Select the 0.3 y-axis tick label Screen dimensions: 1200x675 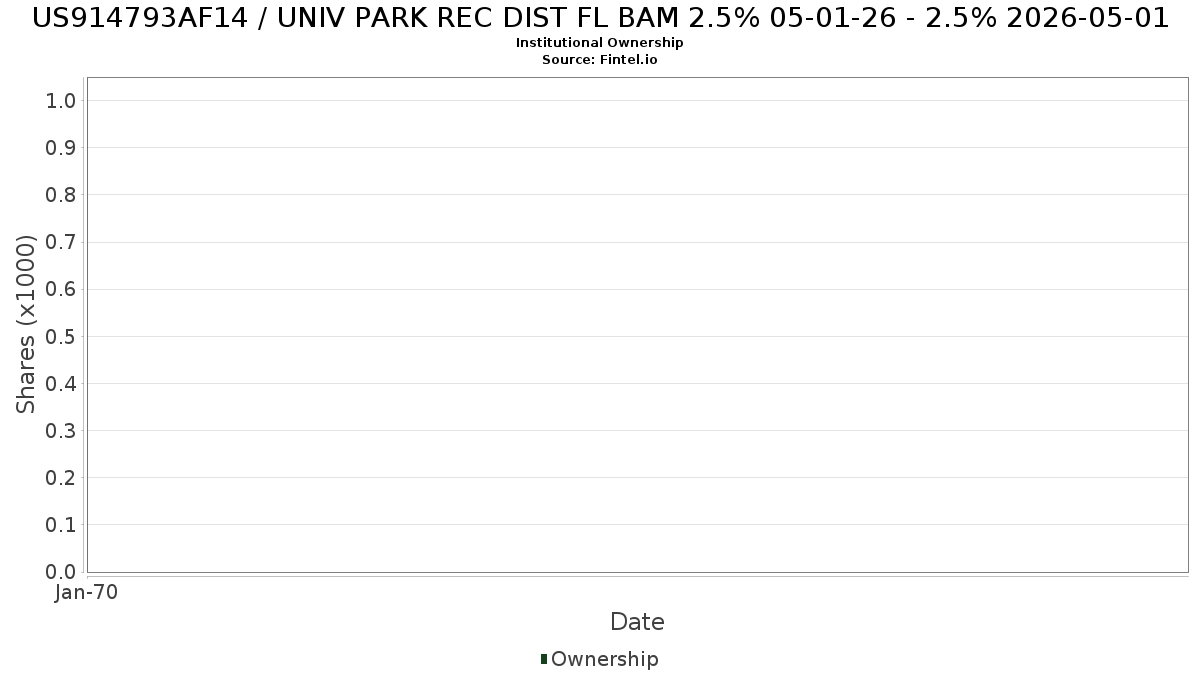click(61, 430)
